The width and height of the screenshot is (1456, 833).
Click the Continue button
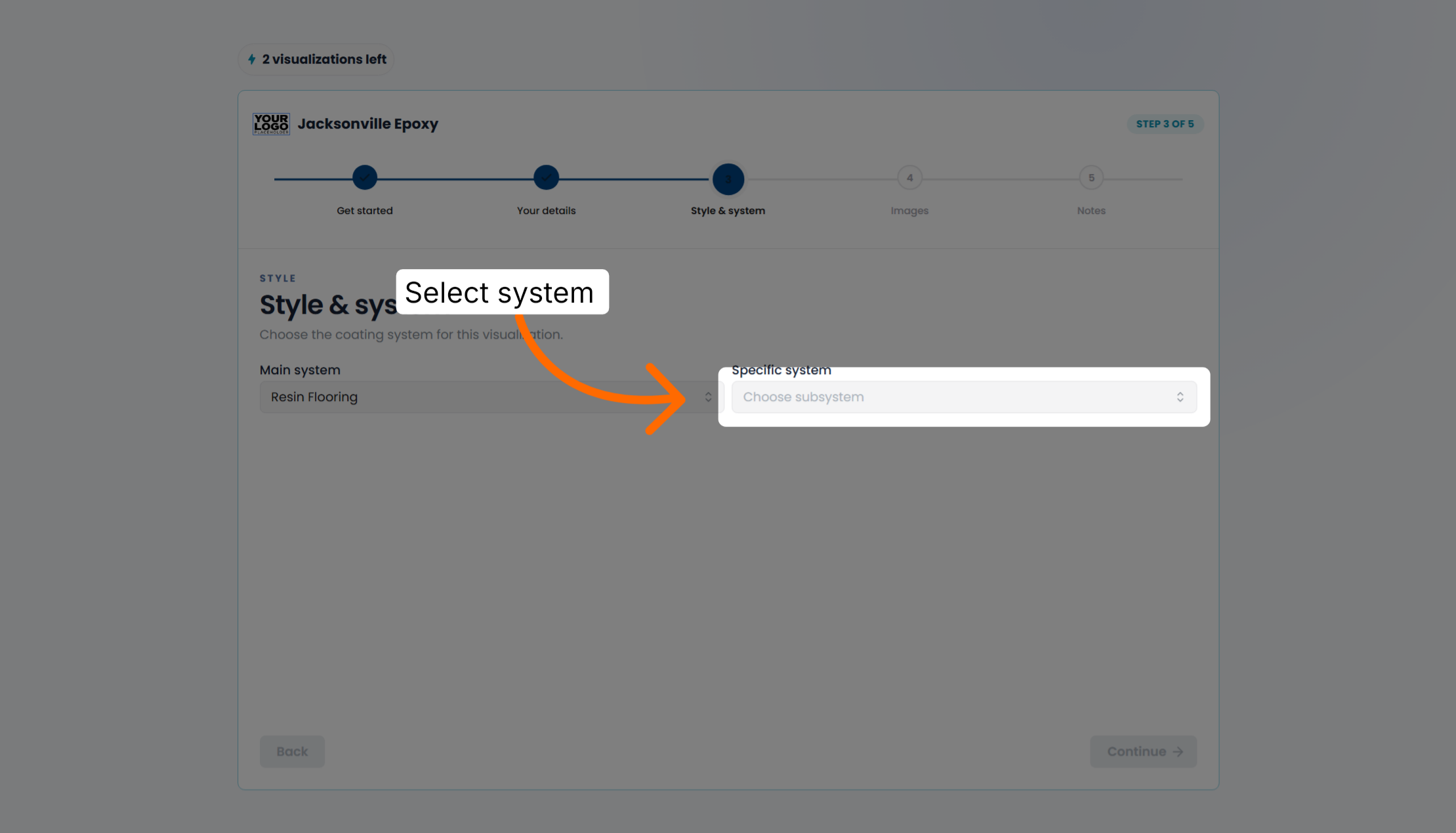point(1144,752)
